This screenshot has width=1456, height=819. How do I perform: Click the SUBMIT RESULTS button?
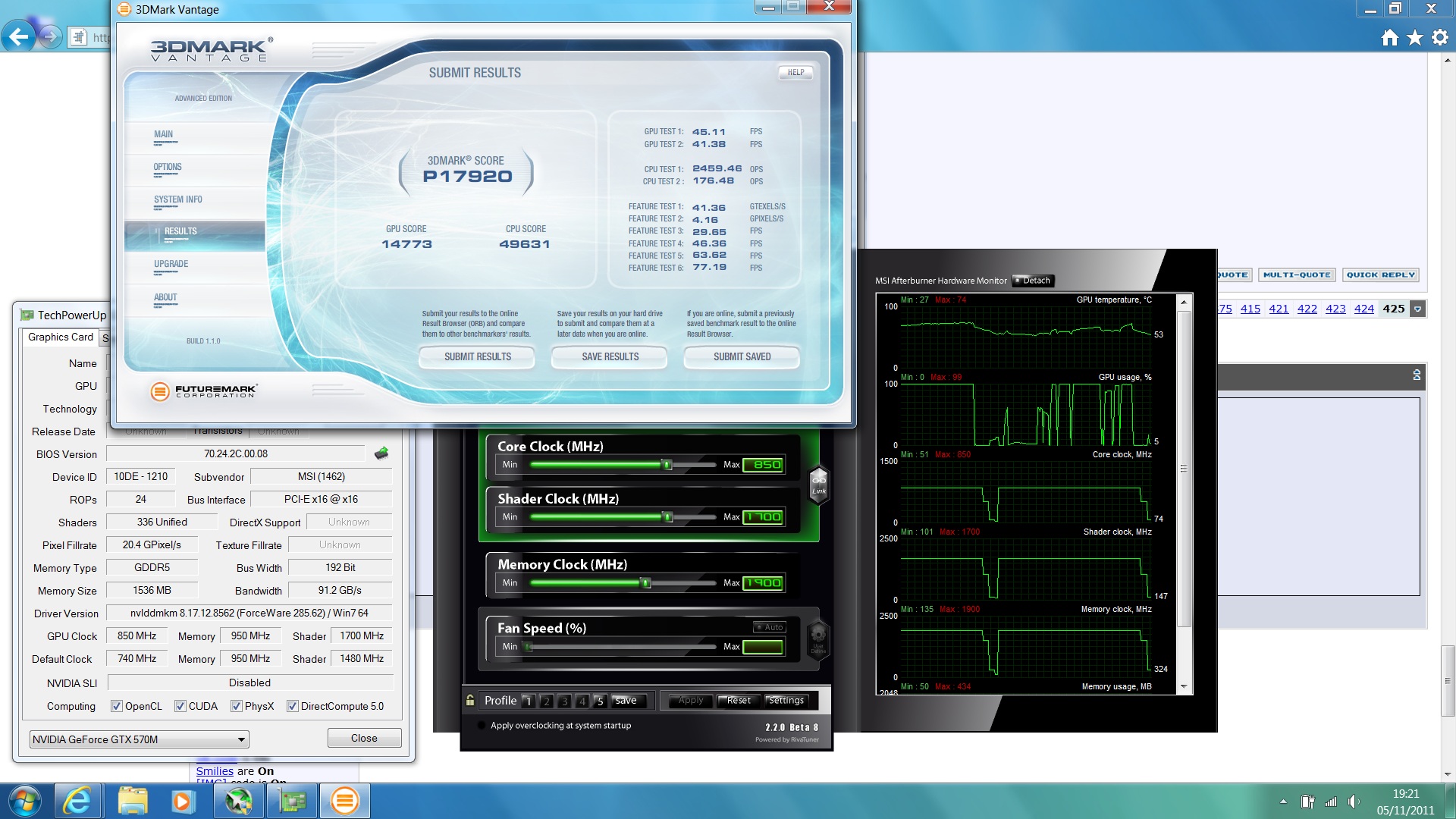pos(478,357)
